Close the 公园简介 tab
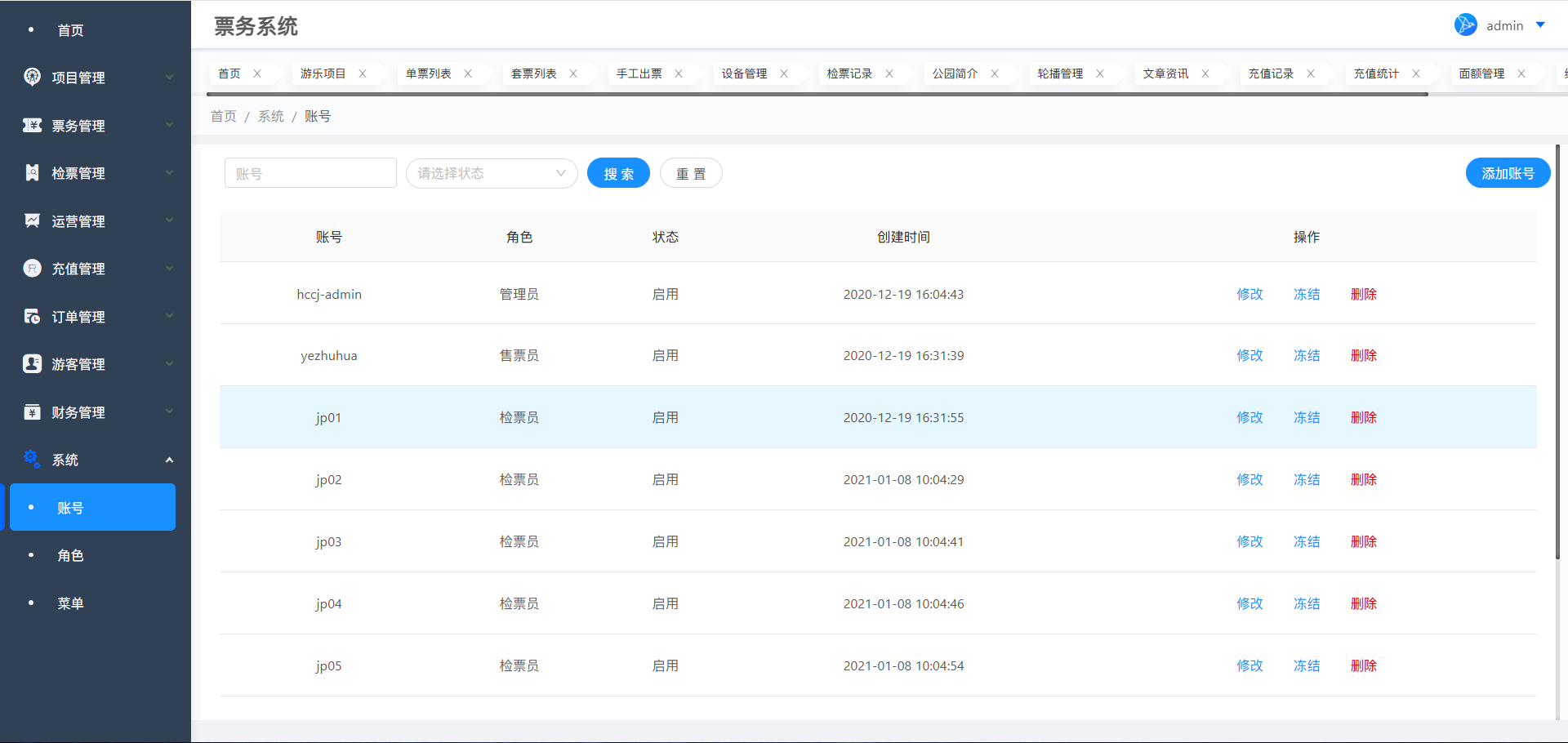1568x743 pixels. [x=995, y=73]
